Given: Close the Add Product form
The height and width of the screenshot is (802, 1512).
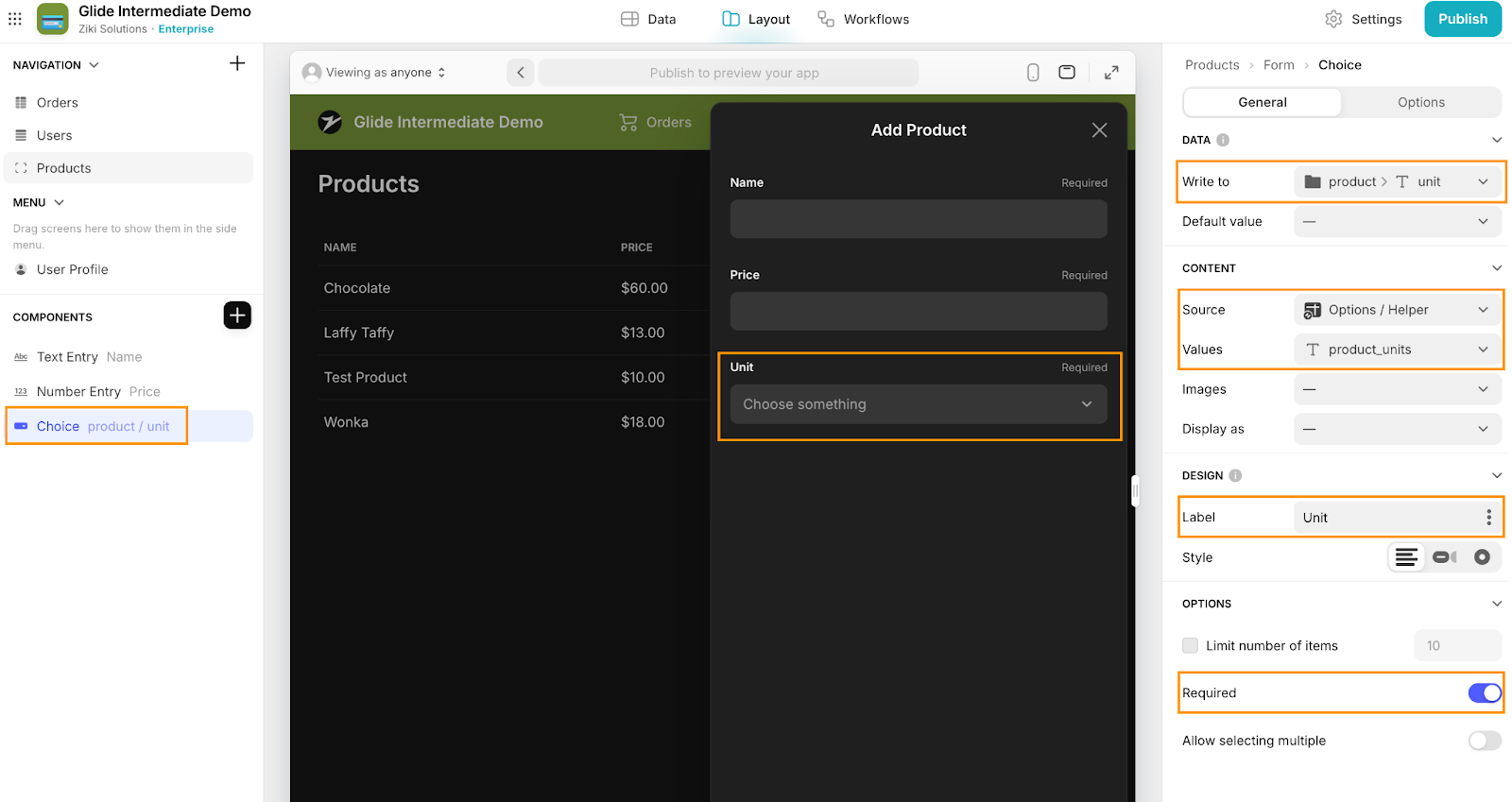Looking at the screenshot, I should point(1099,130).
